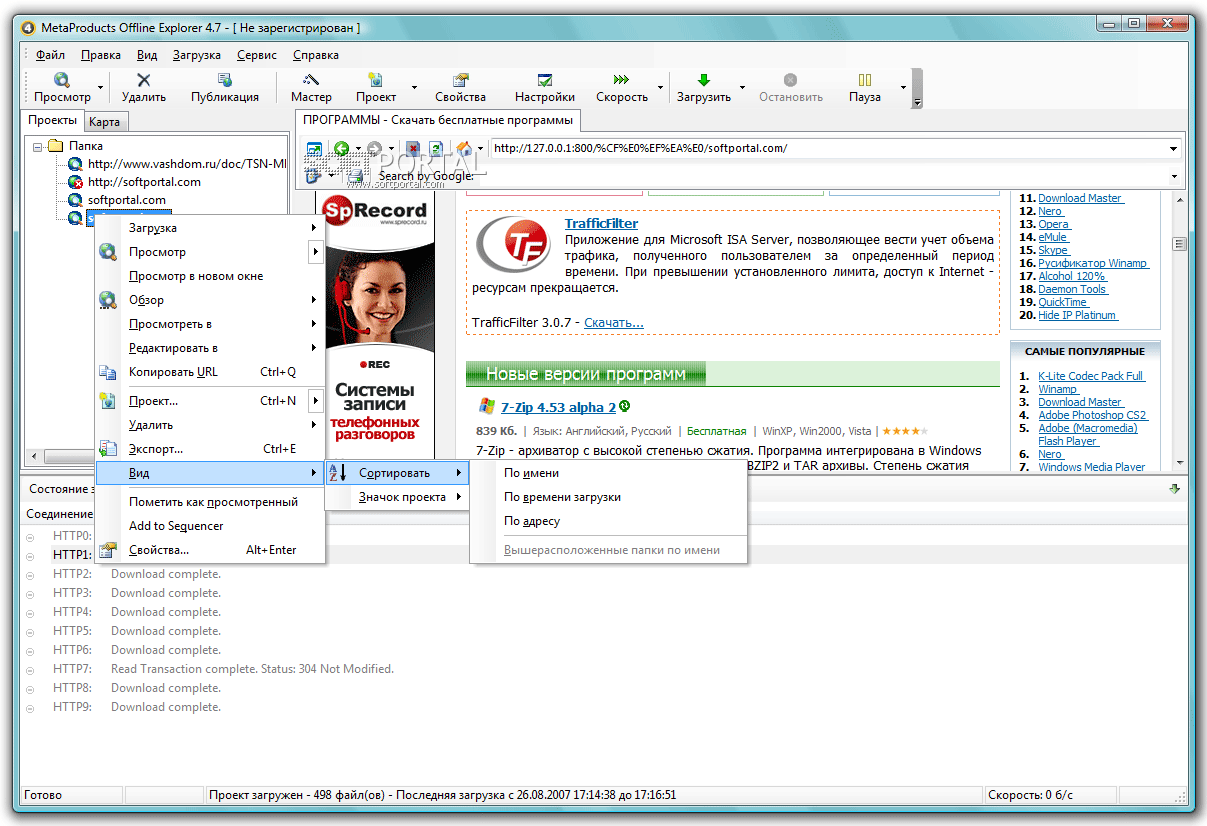Viewport: 1207px width, 826px height.
Task: Open dropdown arrow next to Проект button
Action: pos(414,88)
